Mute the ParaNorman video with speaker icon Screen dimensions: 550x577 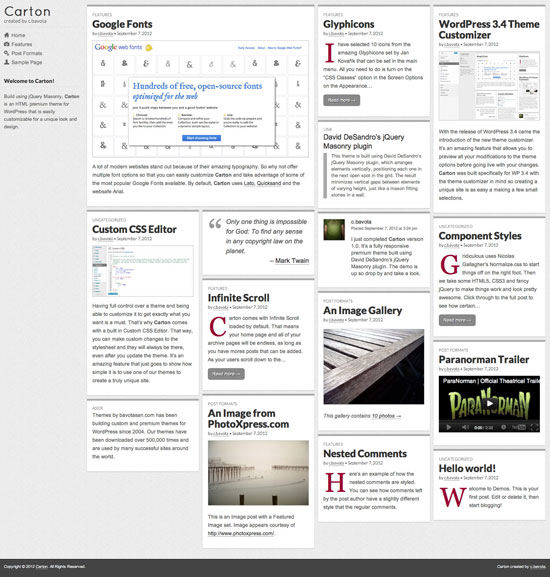tap(465, 427)
